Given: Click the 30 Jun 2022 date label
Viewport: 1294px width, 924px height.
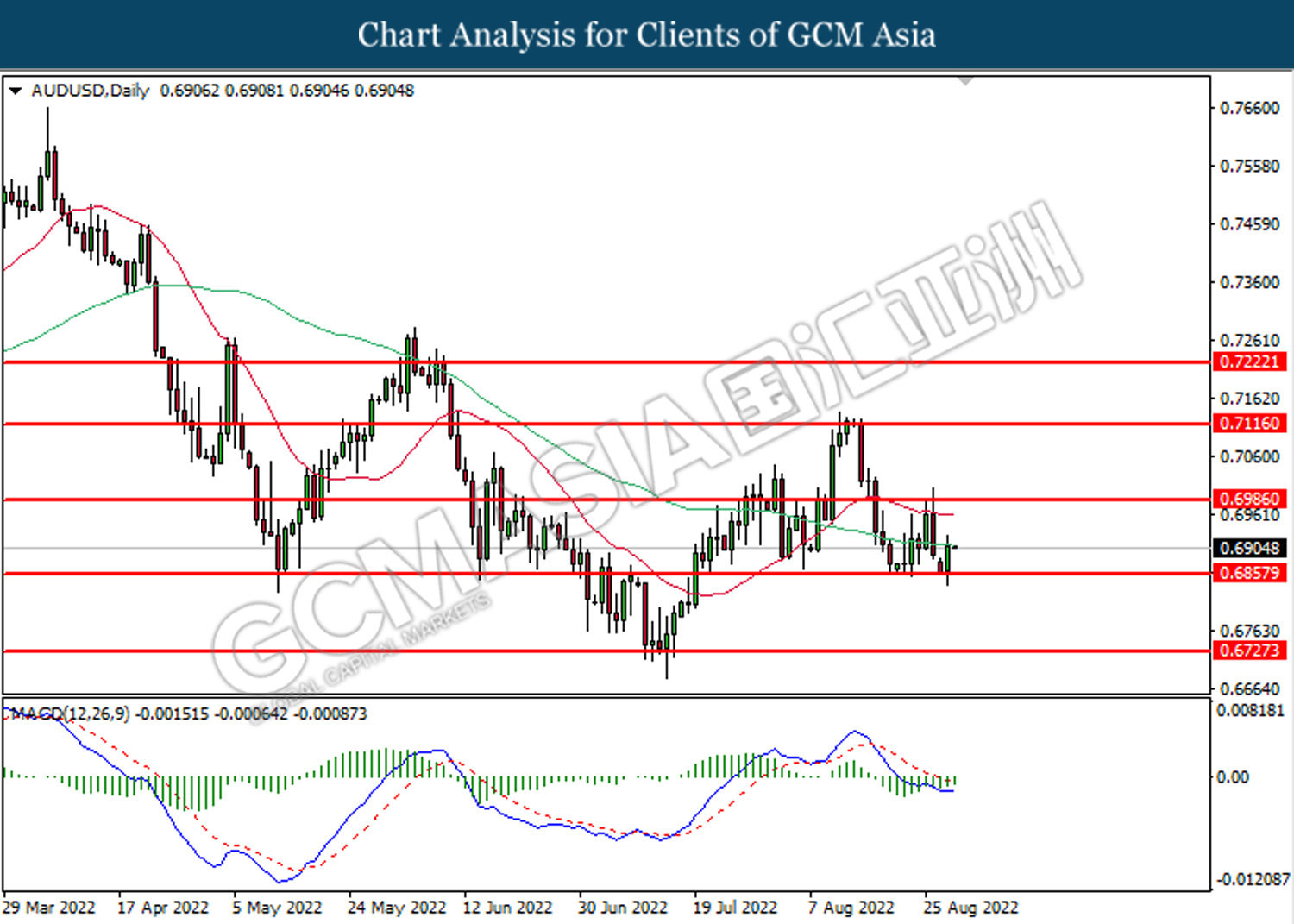Looking at the screenshot, I should click(623, 908).
